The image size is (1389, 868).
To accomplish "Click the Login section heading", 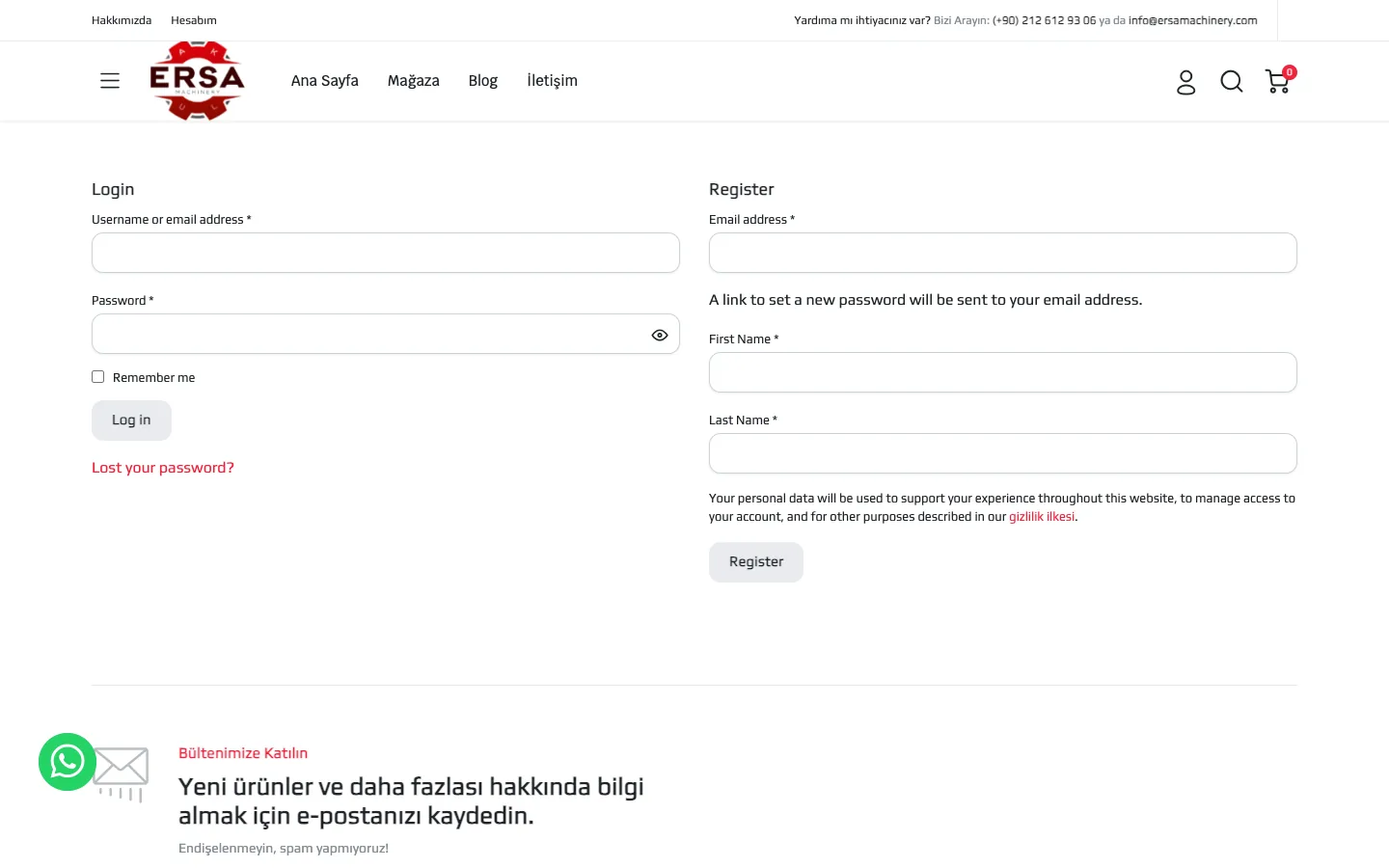I will (x=113, y=190).
